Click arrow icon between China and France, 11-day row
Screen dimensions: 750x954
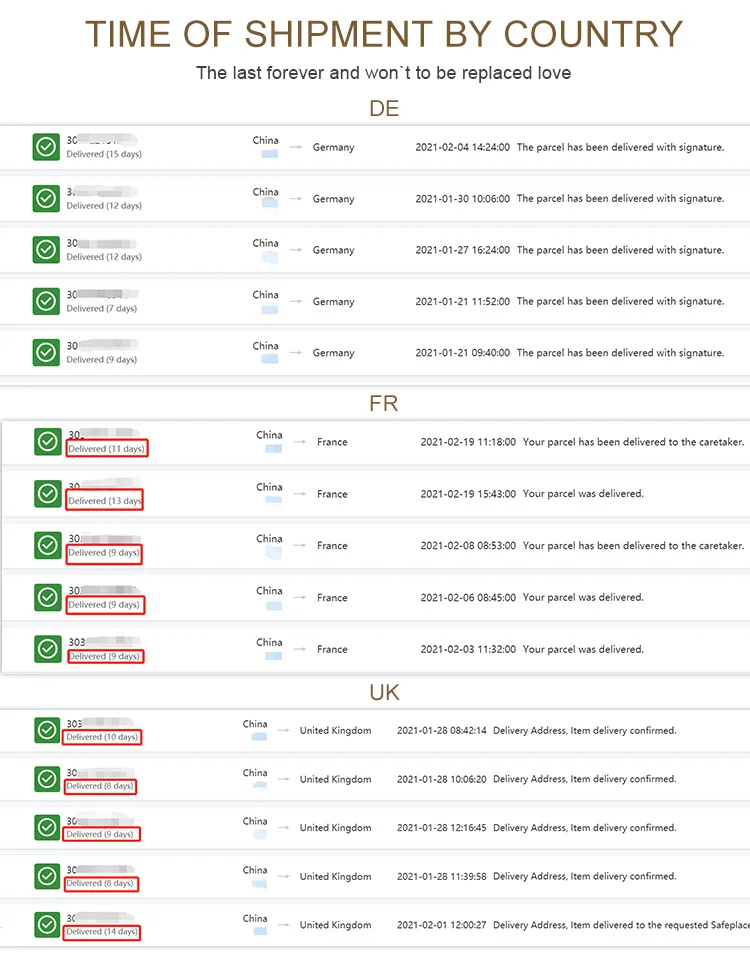[300, 442]
